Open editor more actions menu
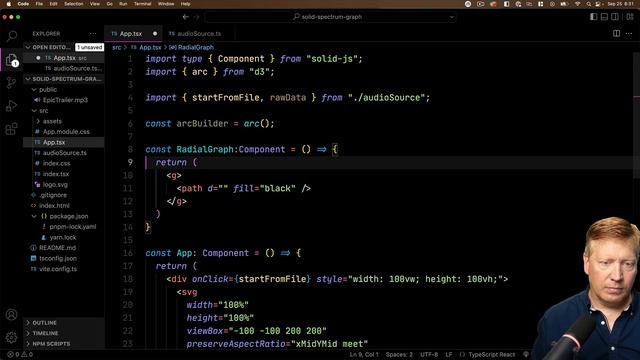Screen dimensions: 640x360 629,33
